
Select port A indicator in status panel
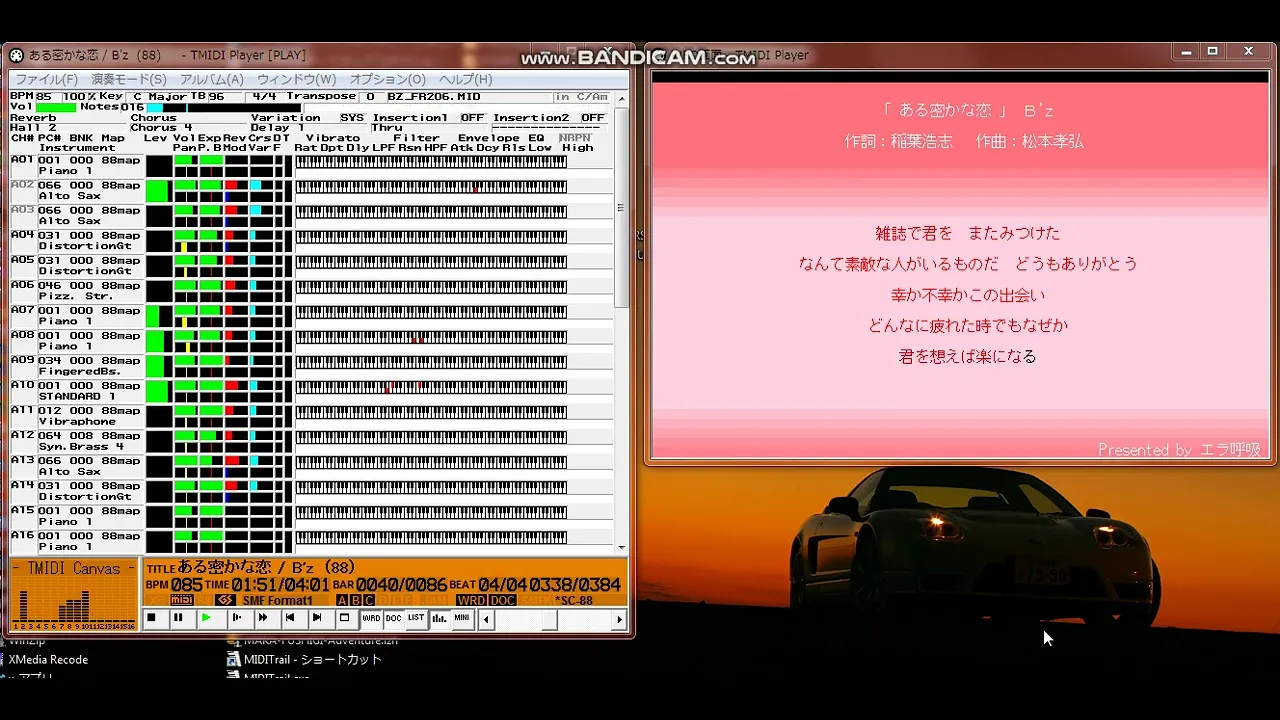[343, 600]
